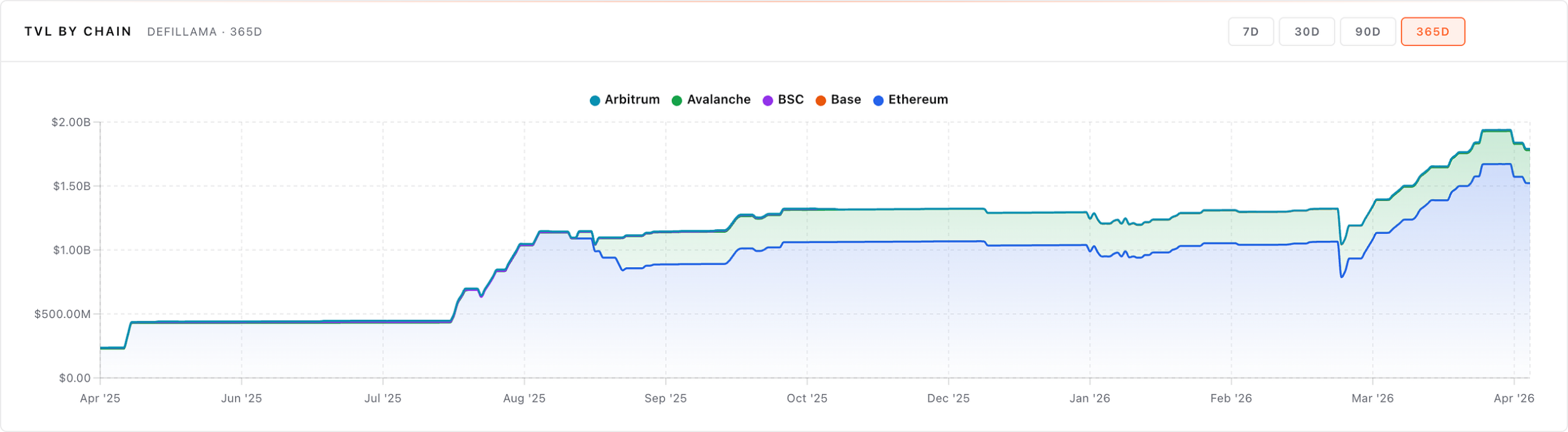Click the BSC legend label text
This screenshot has width=1568, height=432.
coord(790,99)
